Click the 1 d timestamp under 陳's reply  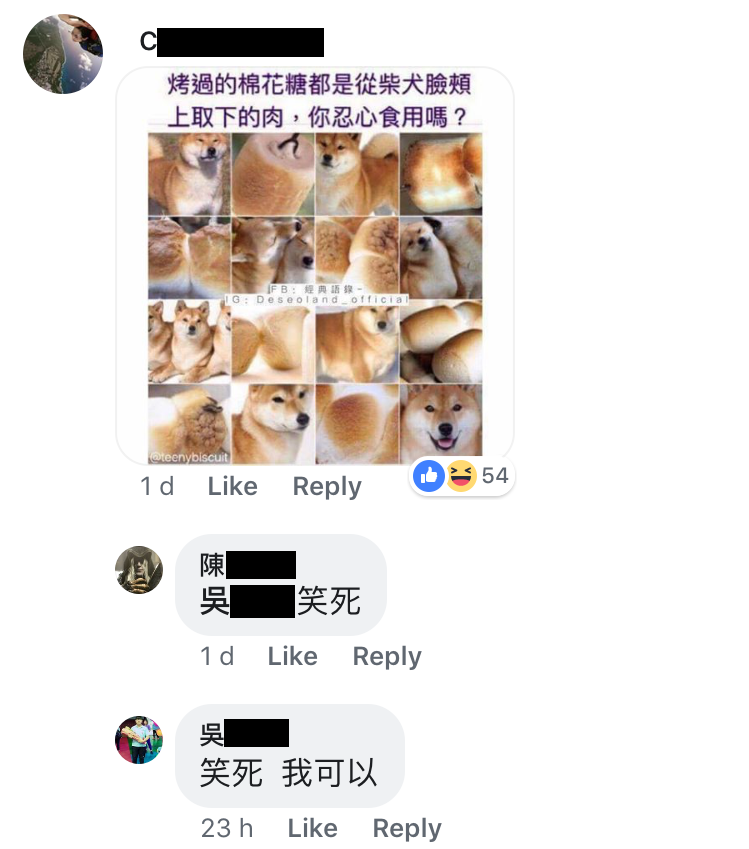(x=217, y=656)
